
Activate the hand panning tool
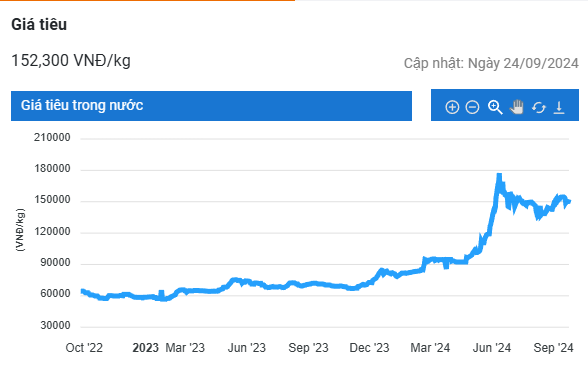tap(517, 107)
